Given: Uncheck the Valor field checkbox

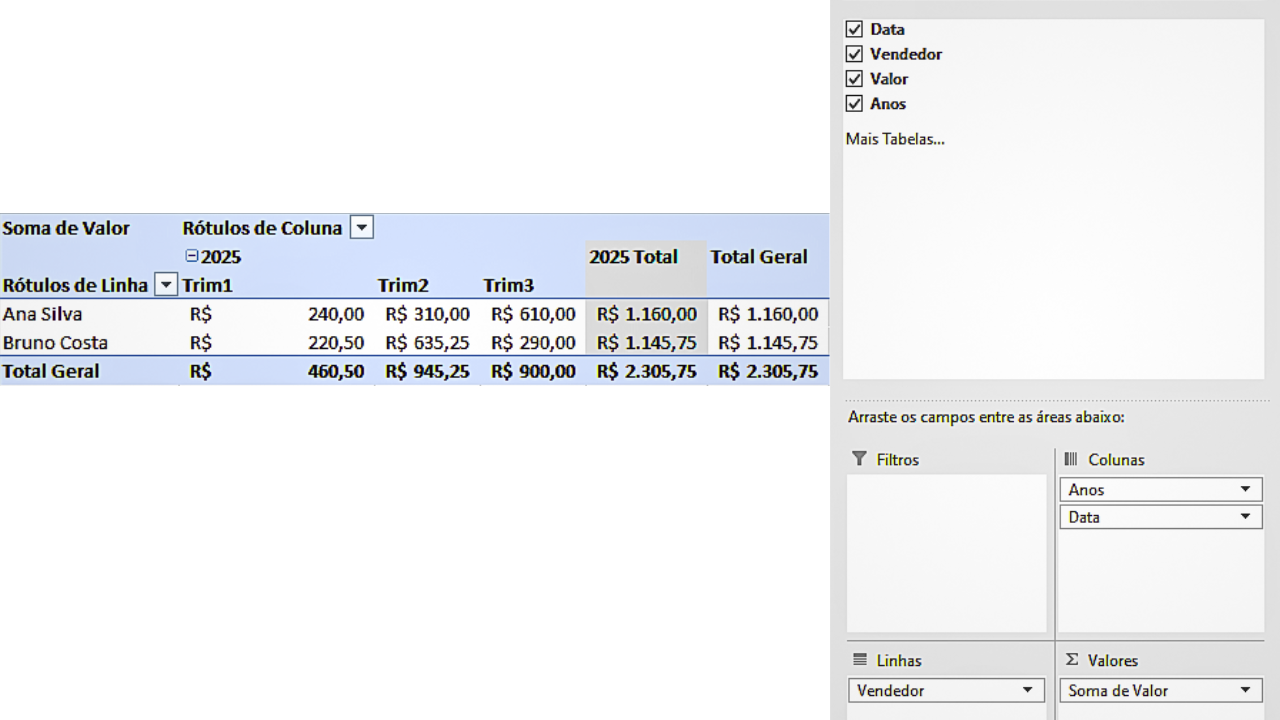Looking at the screenshot, I should coord(854,79).
